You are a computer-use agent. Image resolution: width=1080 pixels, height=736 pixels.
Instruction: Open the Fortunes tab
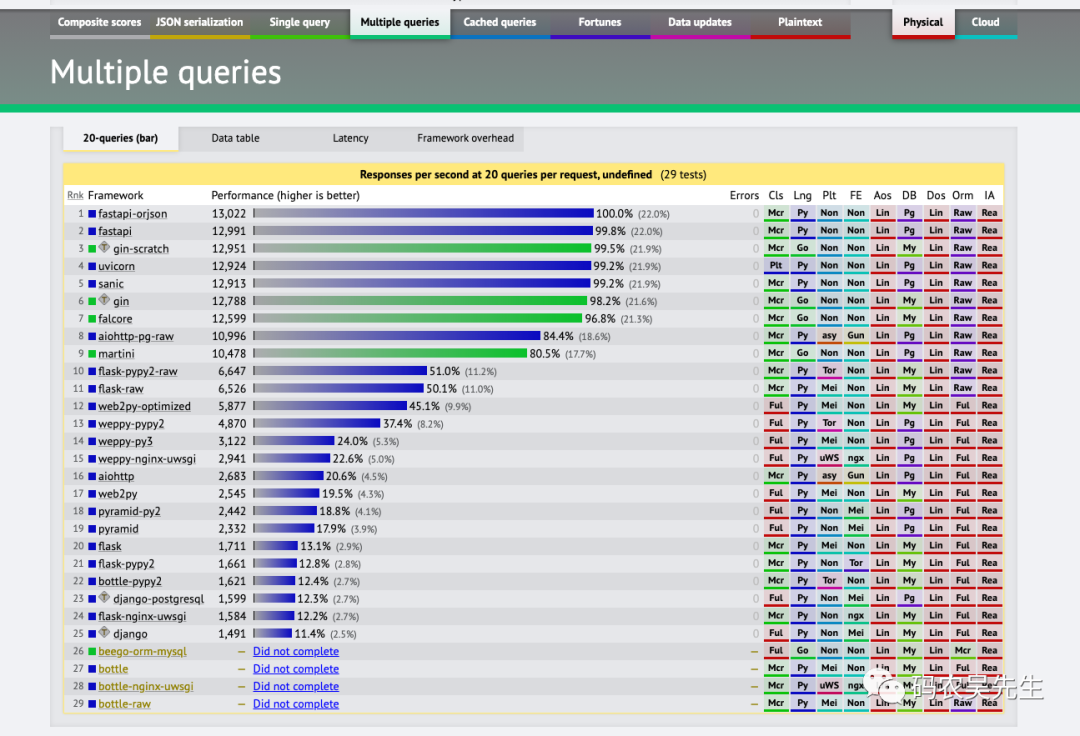[599, 23]
